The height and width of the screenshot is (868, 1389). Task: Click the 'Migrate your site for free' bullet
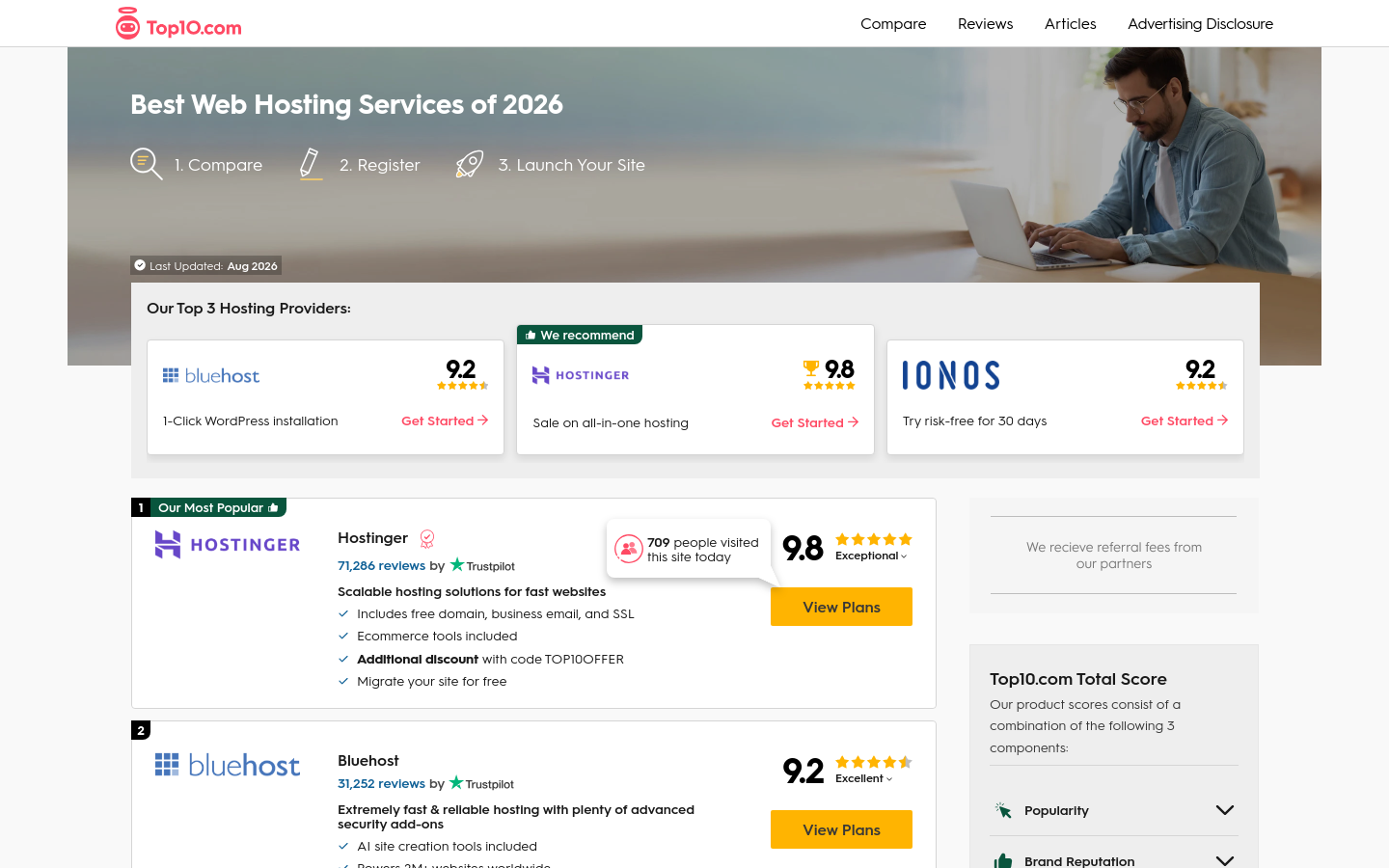[x=431, y=681]
